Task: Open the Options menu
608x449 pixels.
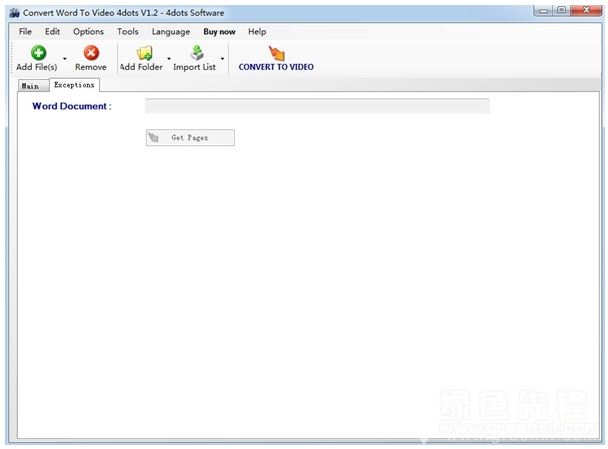Action: [x=88, y=32]
